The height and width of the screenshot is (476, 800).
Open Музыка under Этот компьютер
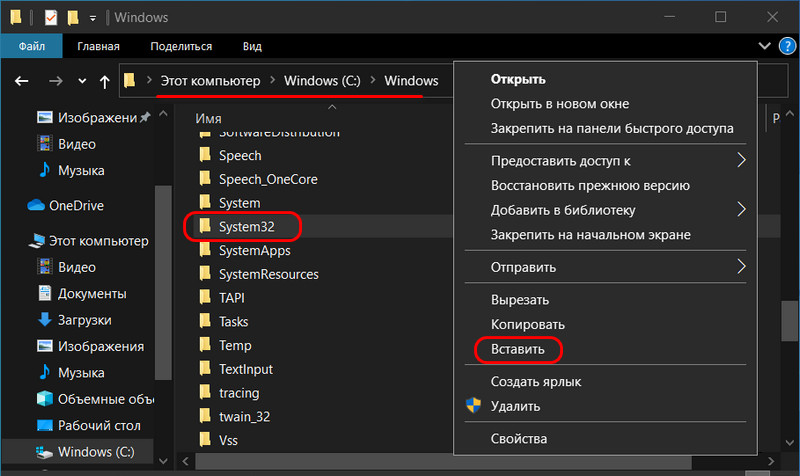tap(72, 372)
